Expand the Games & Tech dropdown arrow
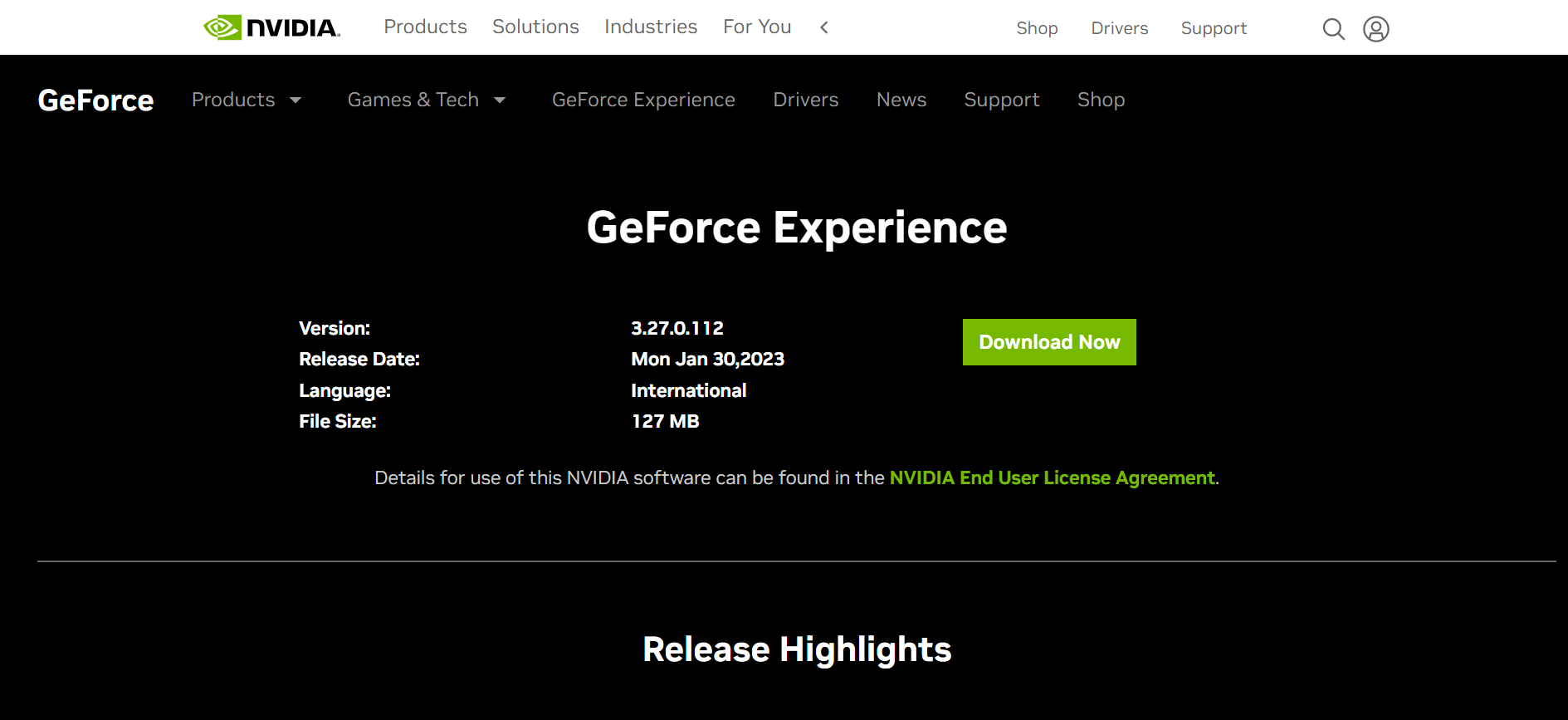Screen dimensions: 1568x720 (500, 100)
